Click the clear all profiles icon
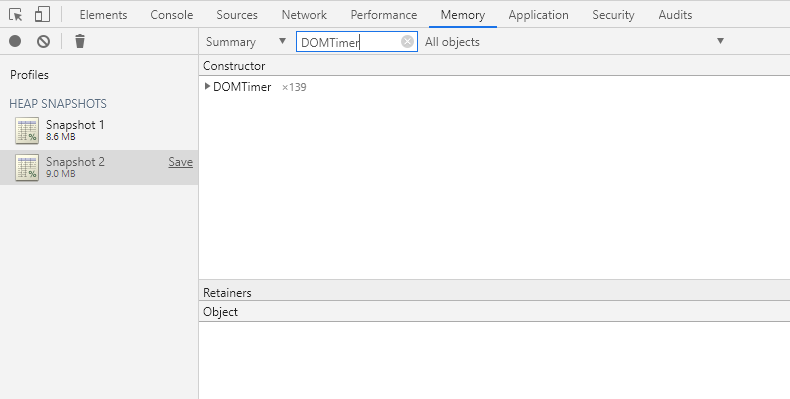This screenshot has height=399, width=790. pyautogui.click(x=43, y=41)
